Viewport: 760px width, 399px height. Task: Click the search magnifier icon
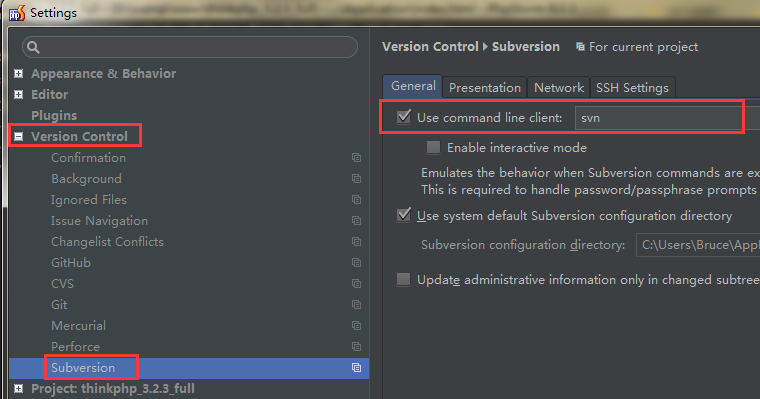33,47
